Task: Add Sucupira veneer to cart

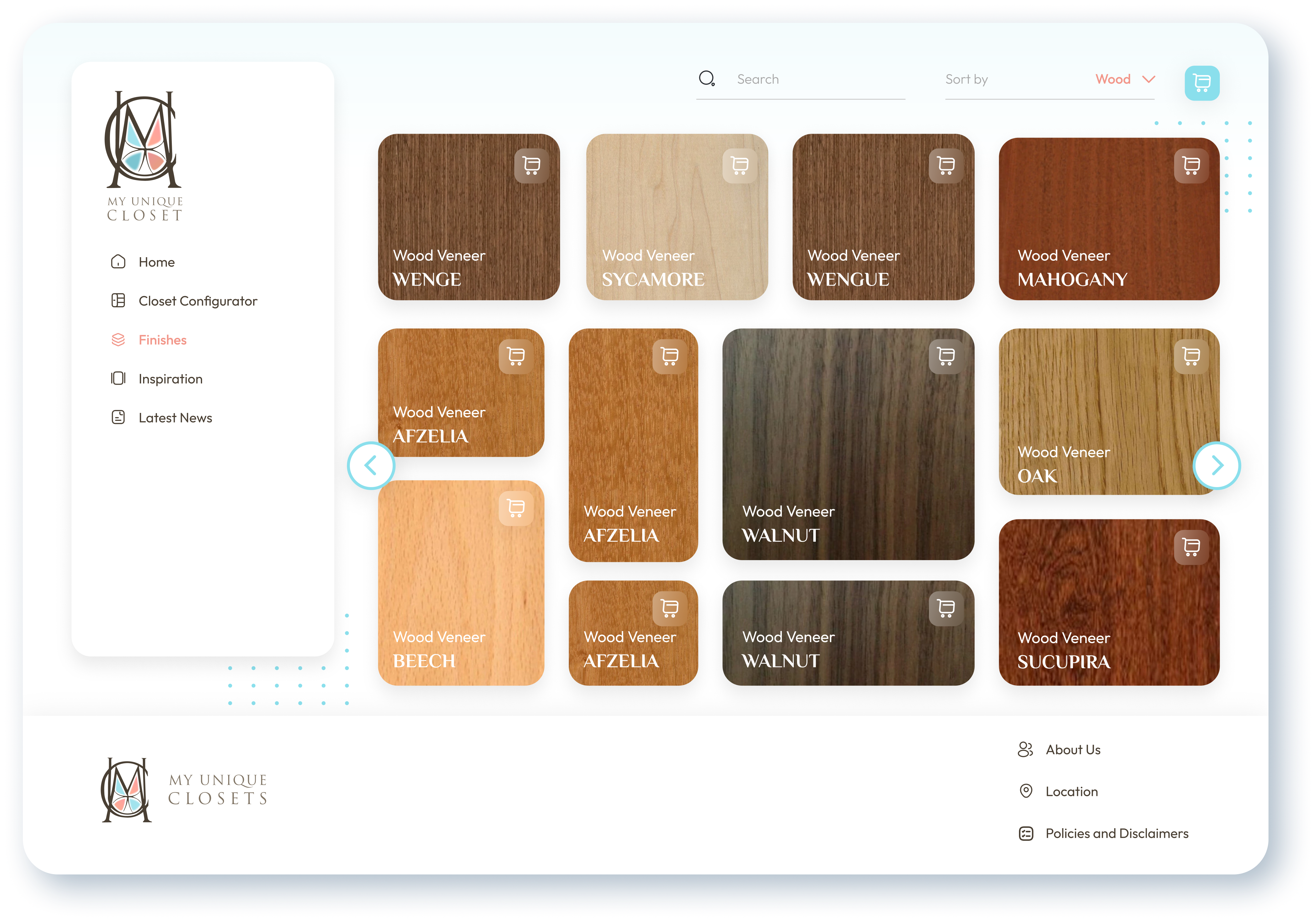Action: (x=1191, y=548)
